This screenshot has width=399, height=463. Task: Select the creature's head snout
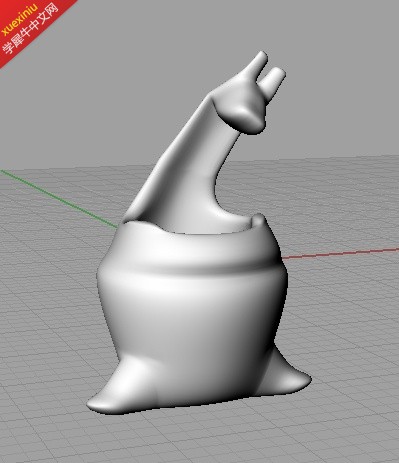[242, 113]
